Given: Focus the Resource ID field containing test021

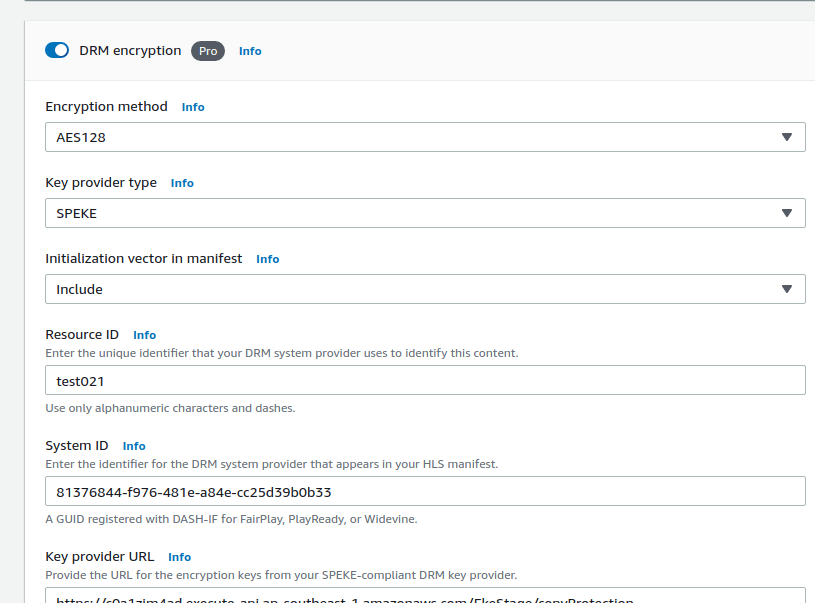Looking at the screenshot, I should (425, 381).
